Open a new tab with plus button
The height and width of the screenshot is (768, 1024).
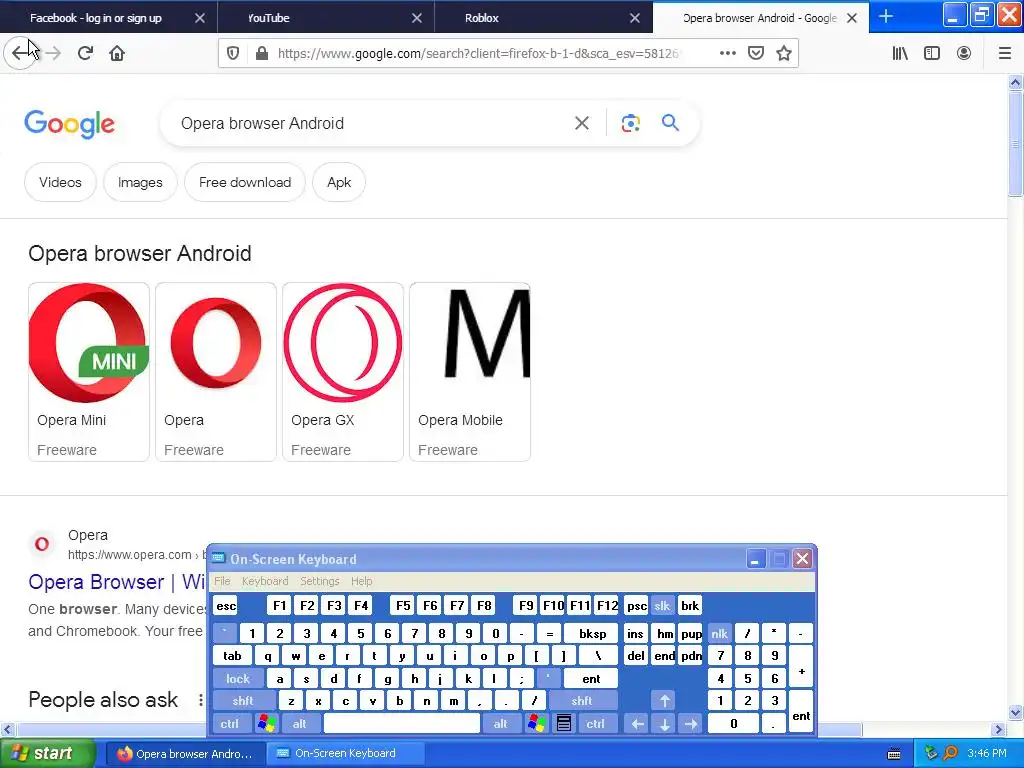[886, 16]
